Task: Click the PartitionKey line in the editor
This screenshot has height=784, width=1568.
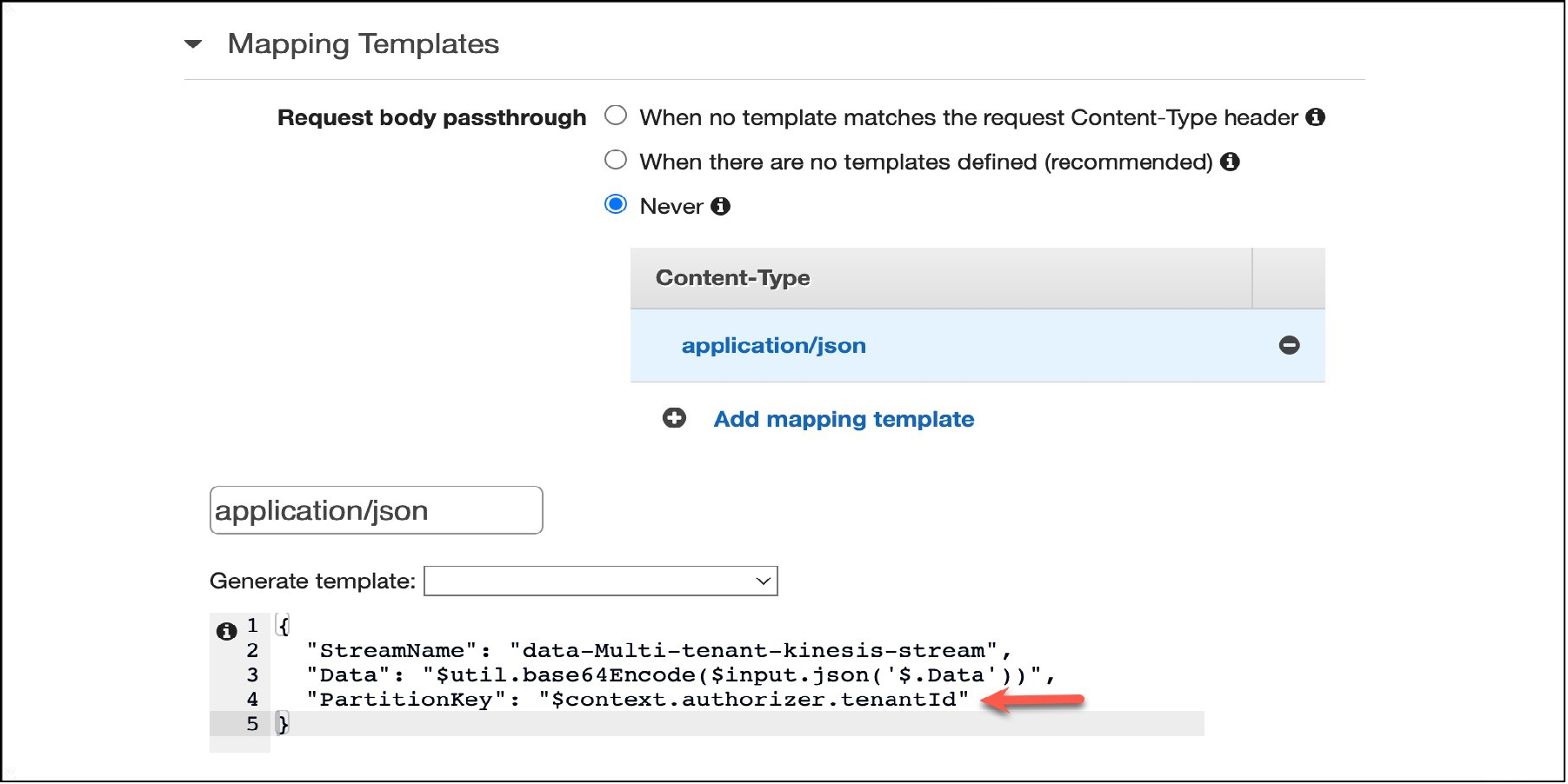Action: click(637, 700)
